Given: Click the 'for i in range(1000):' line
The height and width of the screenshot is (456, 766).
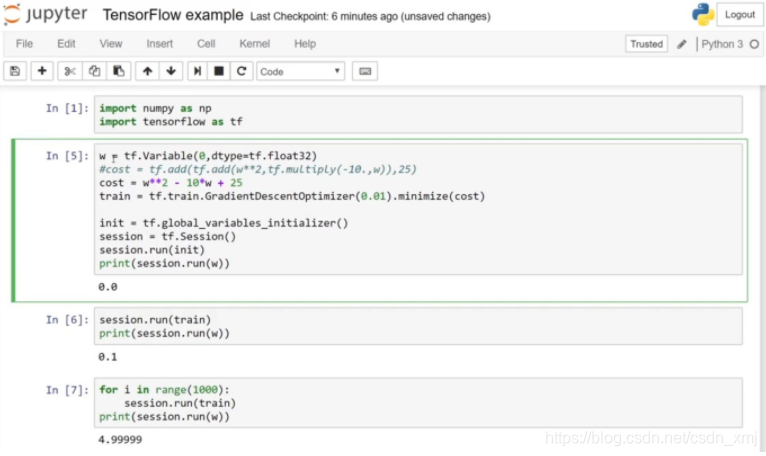Looking at the screenshot, I should tap(164, 390).
